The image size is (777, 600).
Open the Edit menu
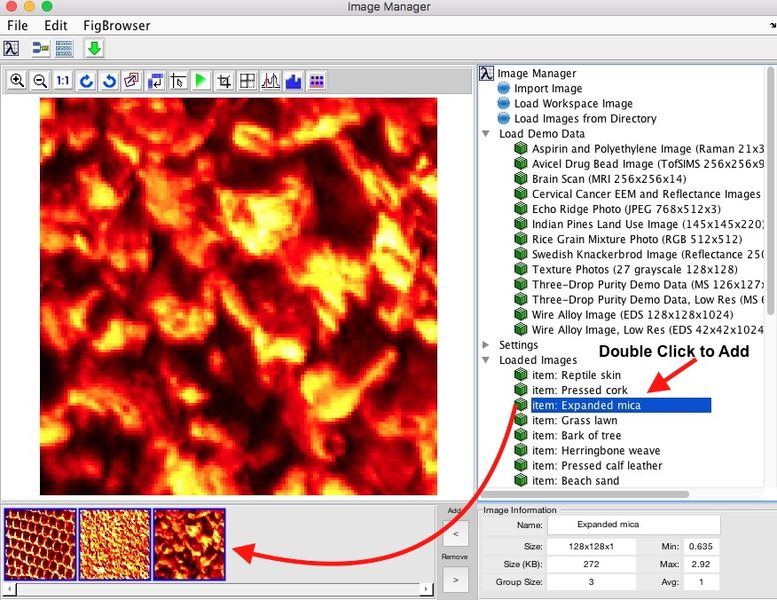coord(55,24)
